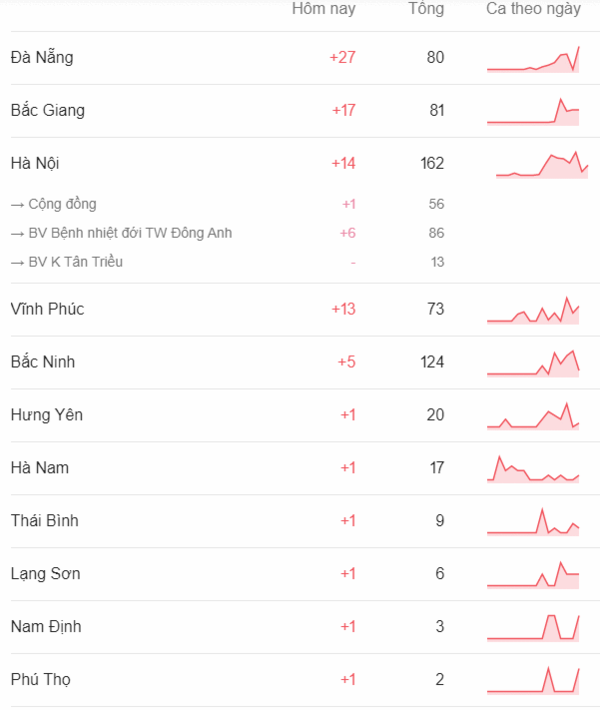600x710 pixels.
Task: Select the BV K Tân Triều sub-row
Action: coord(227,262)
